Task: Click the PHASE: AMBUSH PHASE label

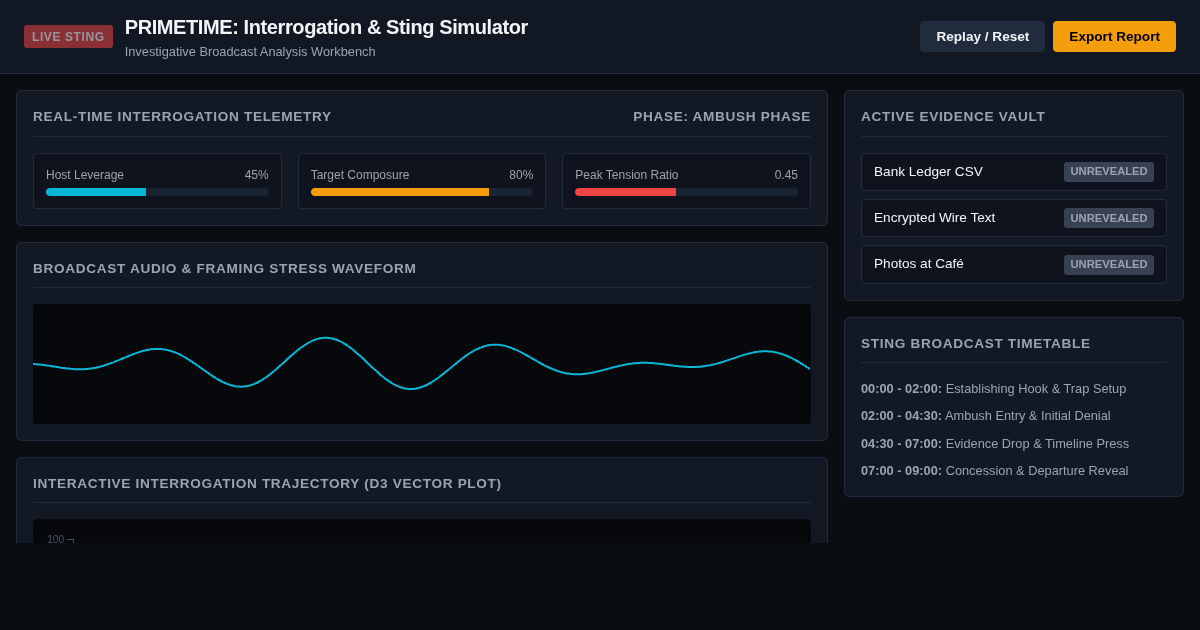Action: 722,117
